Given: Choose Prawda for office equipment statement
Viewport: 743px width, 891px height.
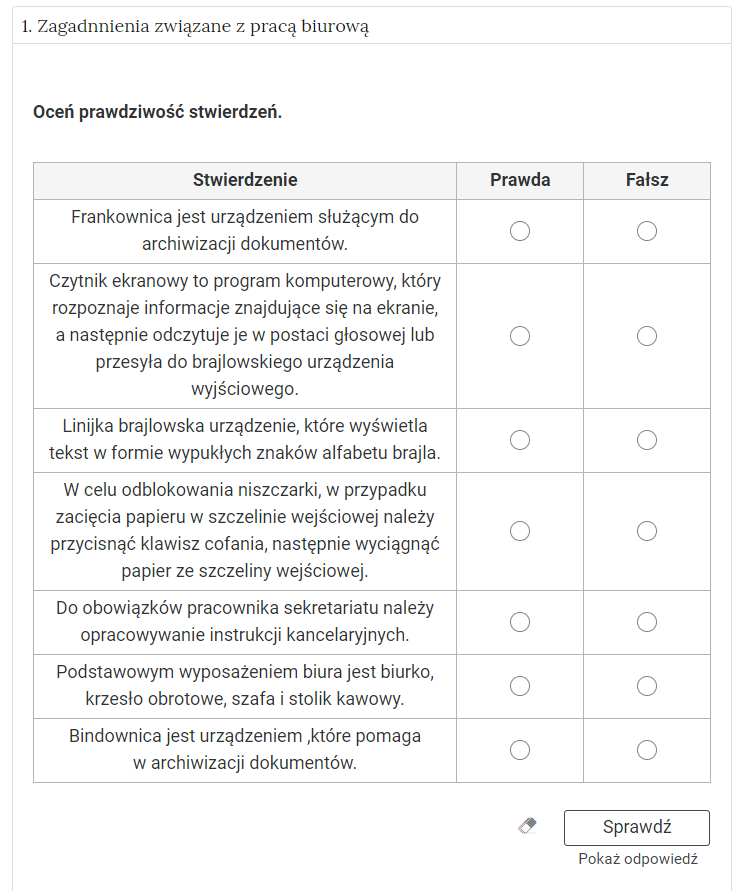Looking at the screenshot, I should coord(520,686).
